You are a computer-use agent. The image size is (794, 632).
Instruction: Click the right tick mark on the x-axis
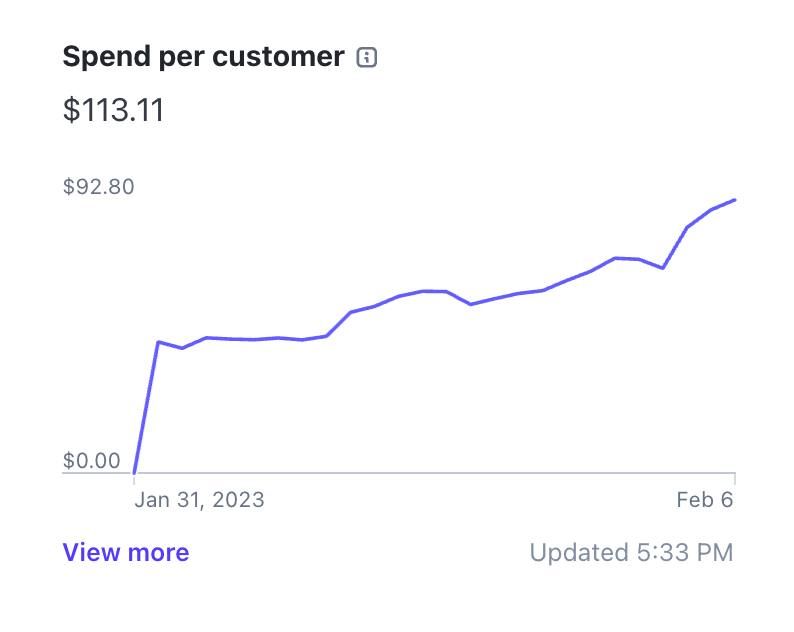coord(735,478)
